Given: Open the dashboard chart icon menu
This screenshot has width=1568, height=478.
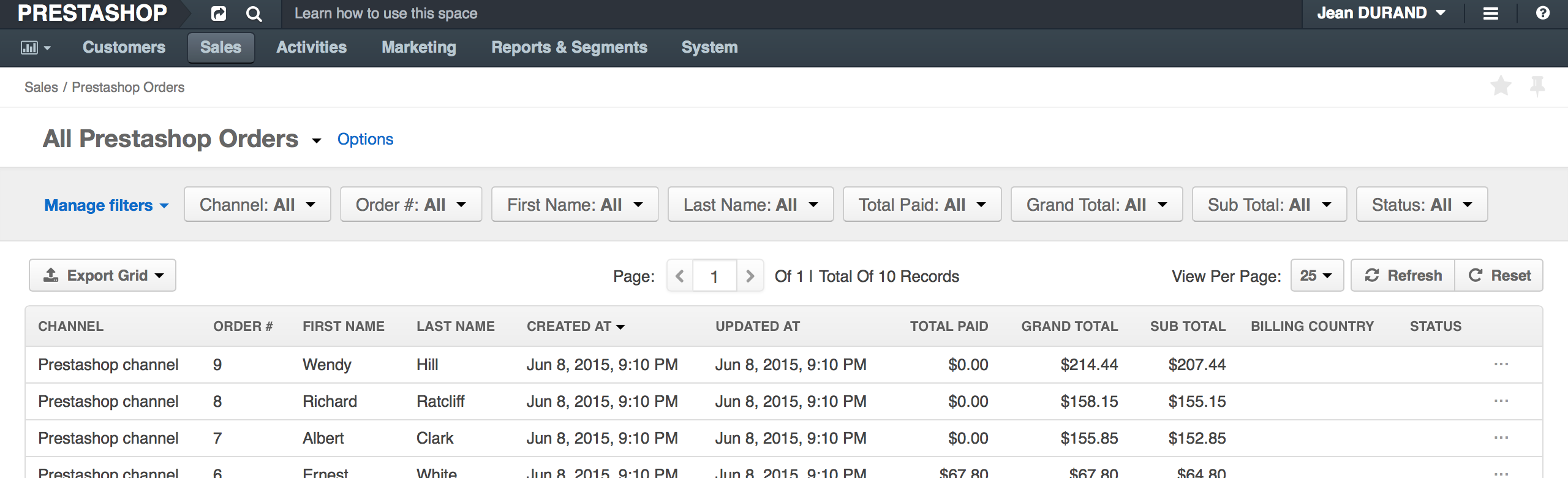Looking at the screenshot, I should point(36,47).
